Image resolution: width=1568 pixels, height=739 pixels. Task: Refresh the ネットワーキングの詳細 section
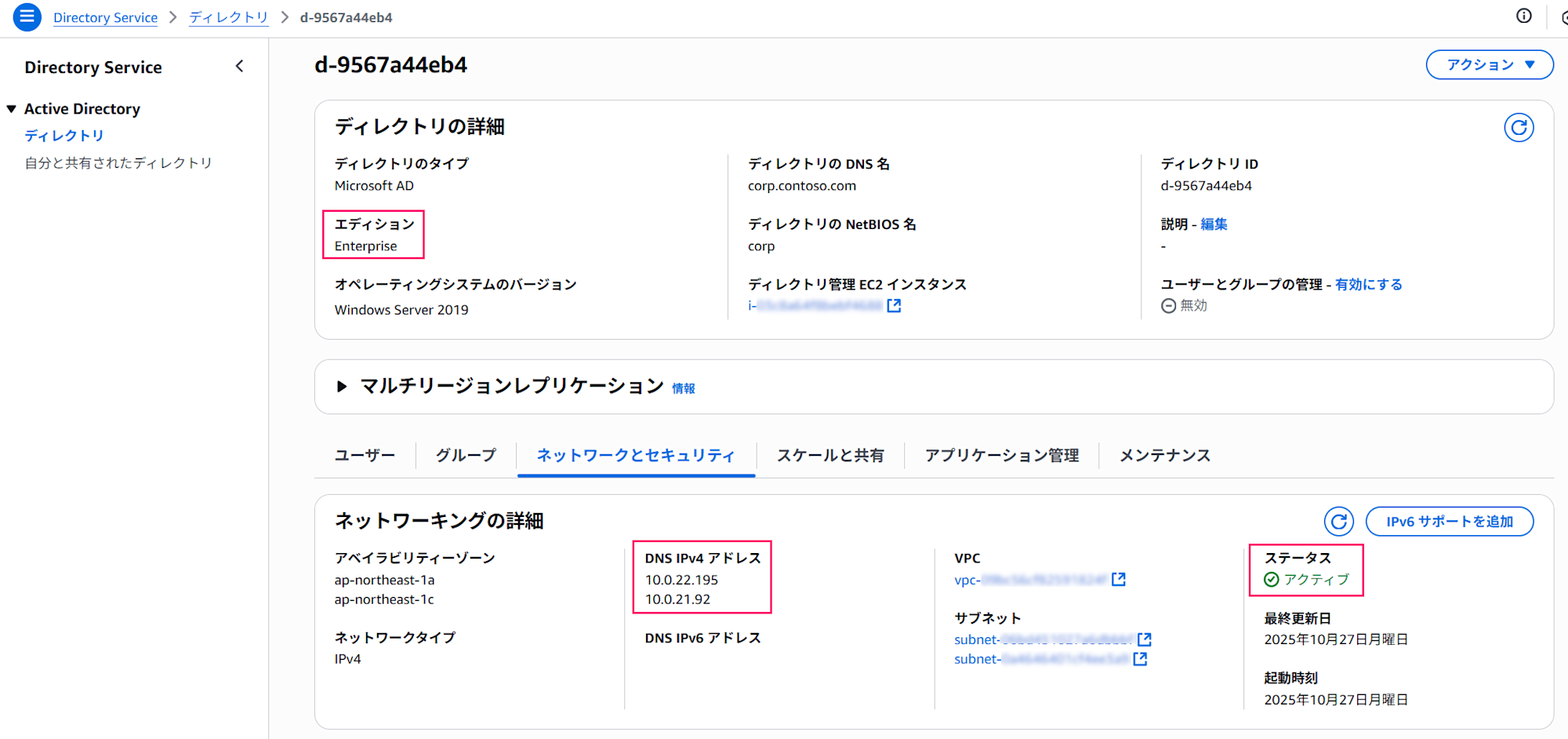coord(1338,521)
